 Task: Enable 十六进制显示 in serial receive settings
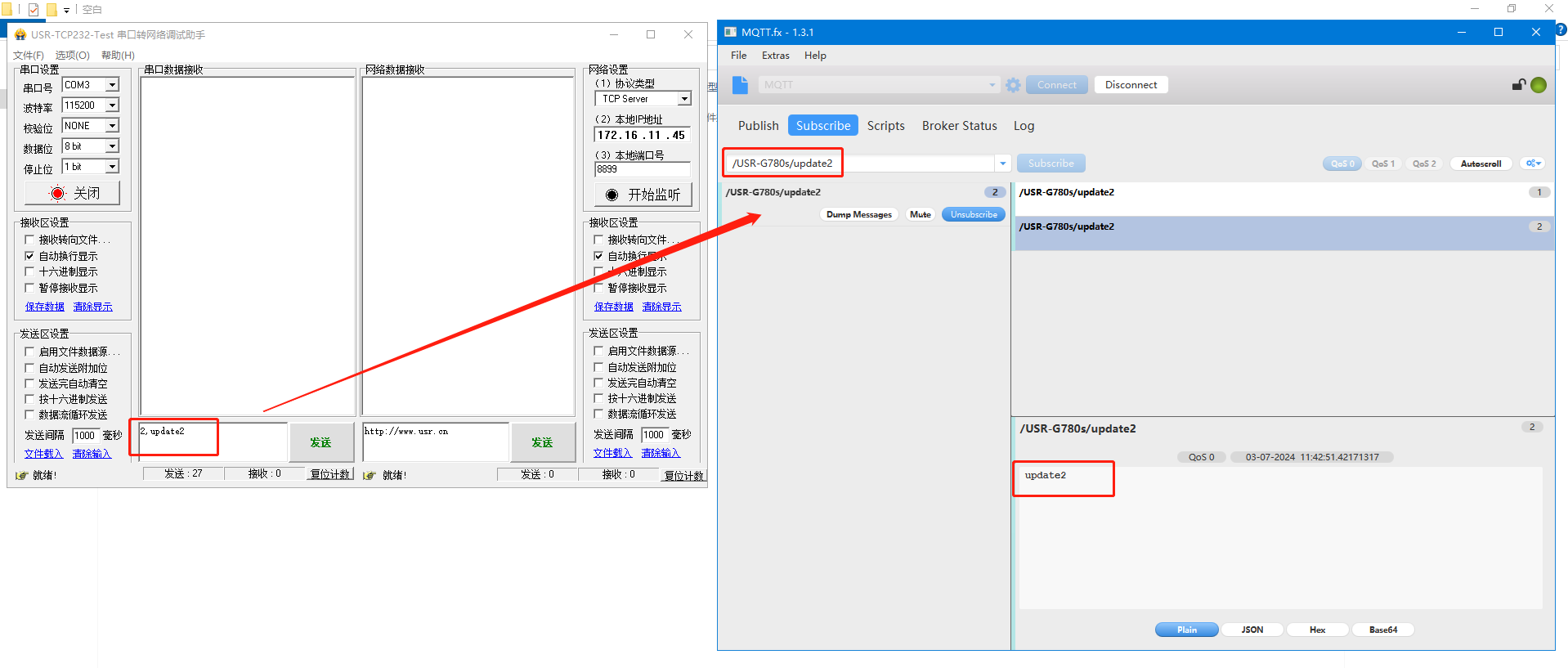pyautogui.click(x=30, y=271)
